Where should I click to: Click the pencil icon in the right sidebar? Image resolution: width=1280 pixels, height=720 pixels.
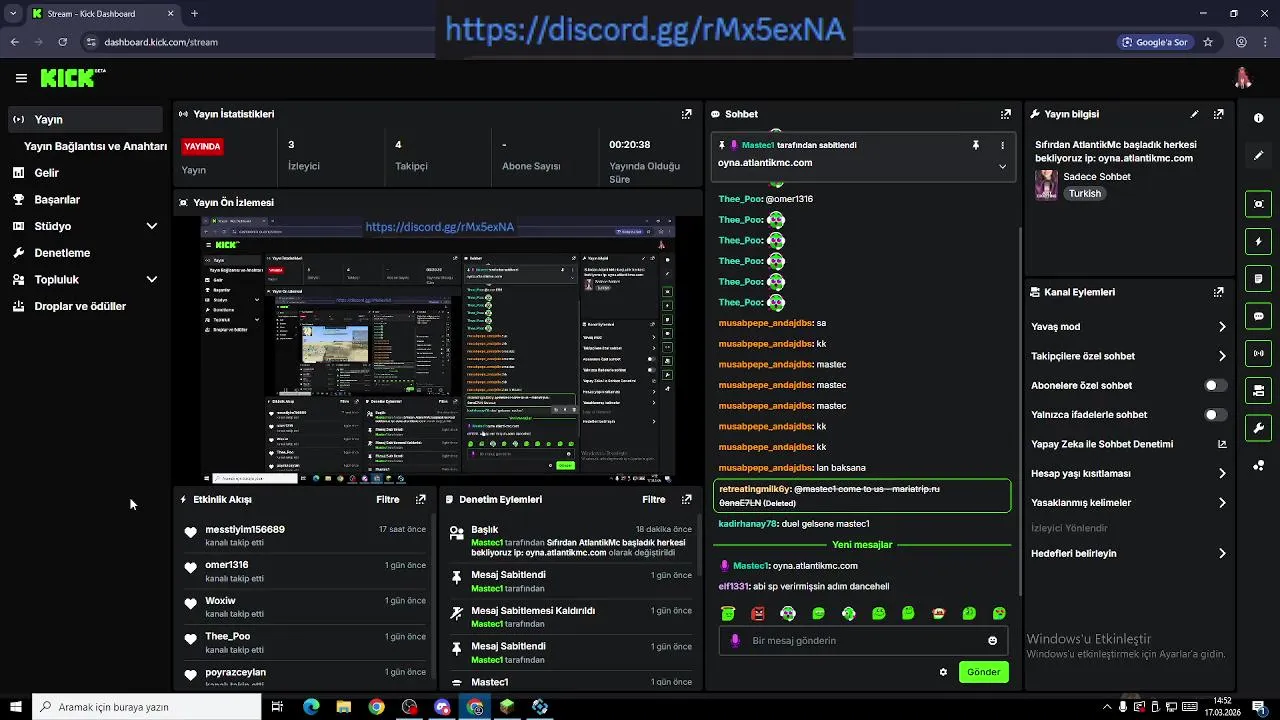(1258, 156)
